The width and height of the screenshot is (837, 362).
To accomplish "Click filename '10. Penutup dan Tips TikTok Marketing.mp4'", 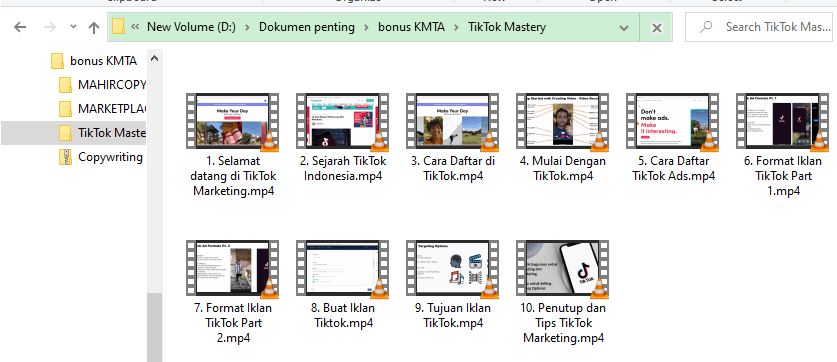I will [563, 323].
